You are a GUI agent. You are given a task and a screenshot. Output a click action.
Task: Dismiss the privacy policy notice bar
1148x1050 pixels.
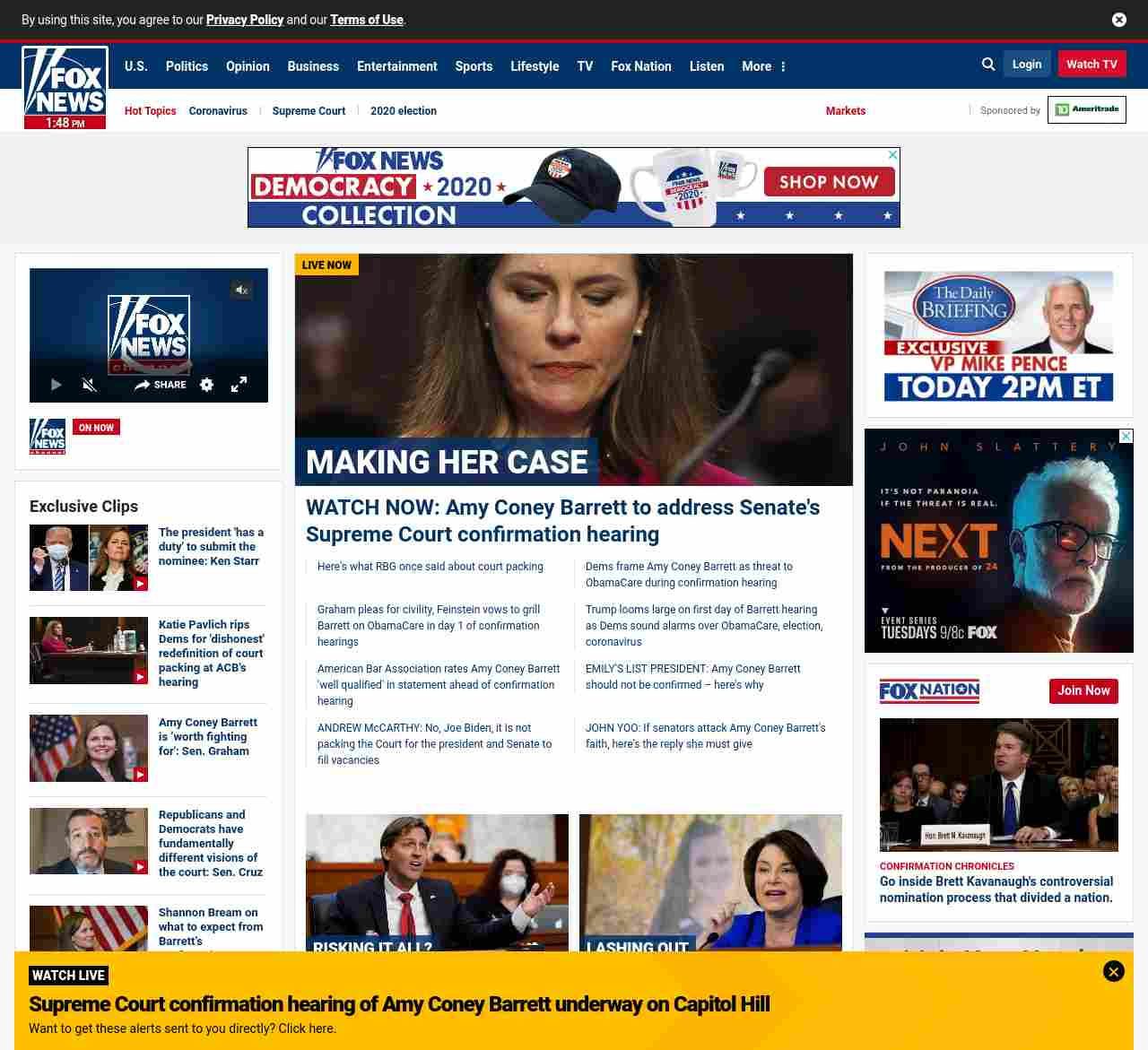(x=1118, y=20)
